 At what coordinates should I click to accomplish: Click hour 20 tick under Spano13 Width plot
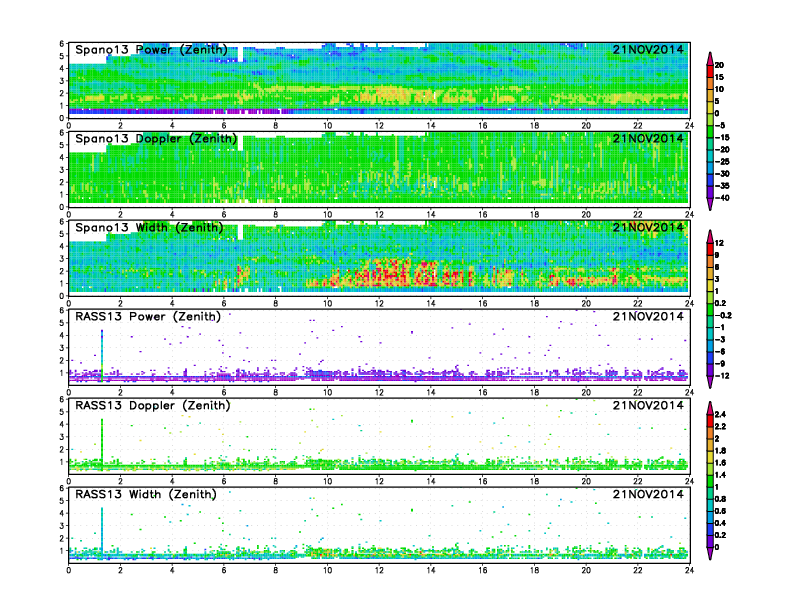586,303
